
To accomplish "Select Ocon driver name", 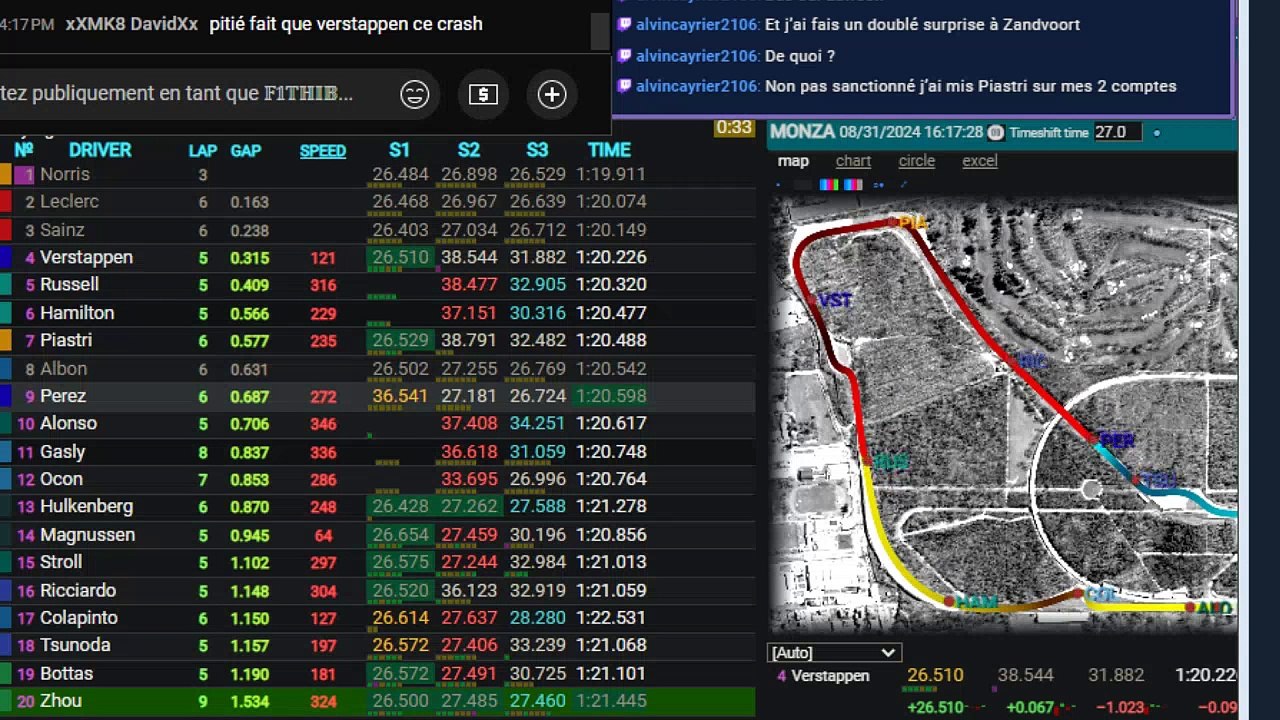I will click(x=61, y=480).
